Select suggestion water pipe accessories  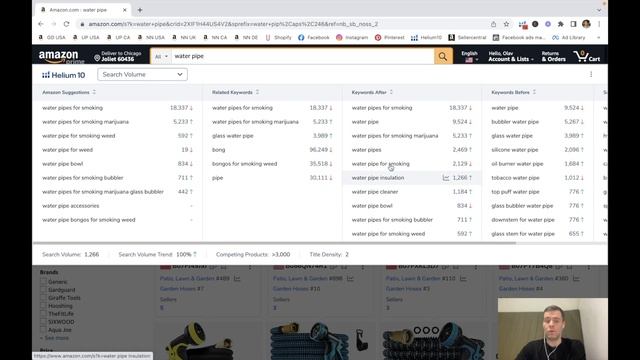pyautogui.click(x=71, y=206)
